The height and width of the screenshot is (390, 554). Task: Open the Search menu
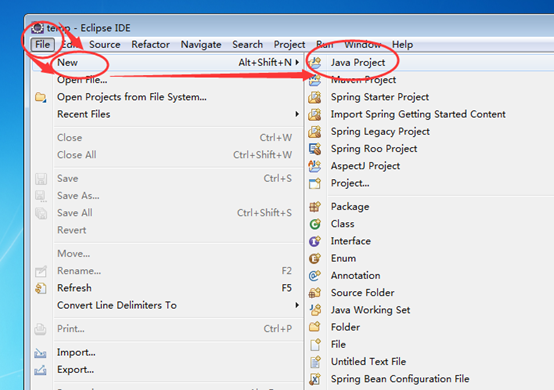tap(247, 45)
